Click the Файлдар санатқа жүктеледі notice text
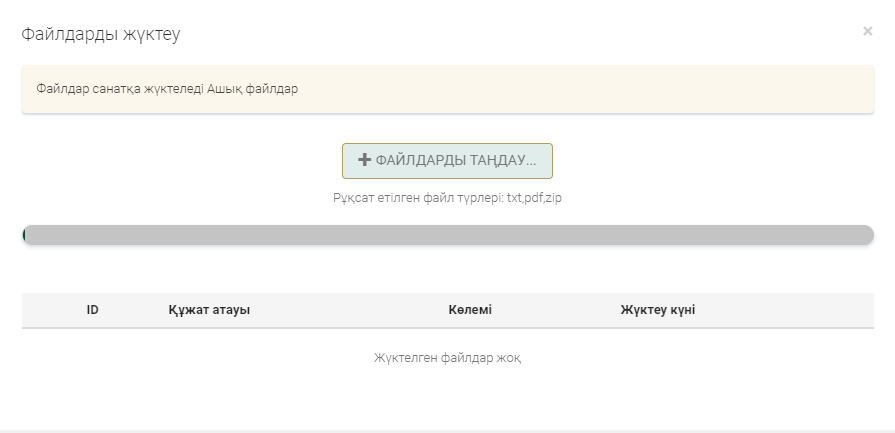895x433 pixels. pos(120,89)
